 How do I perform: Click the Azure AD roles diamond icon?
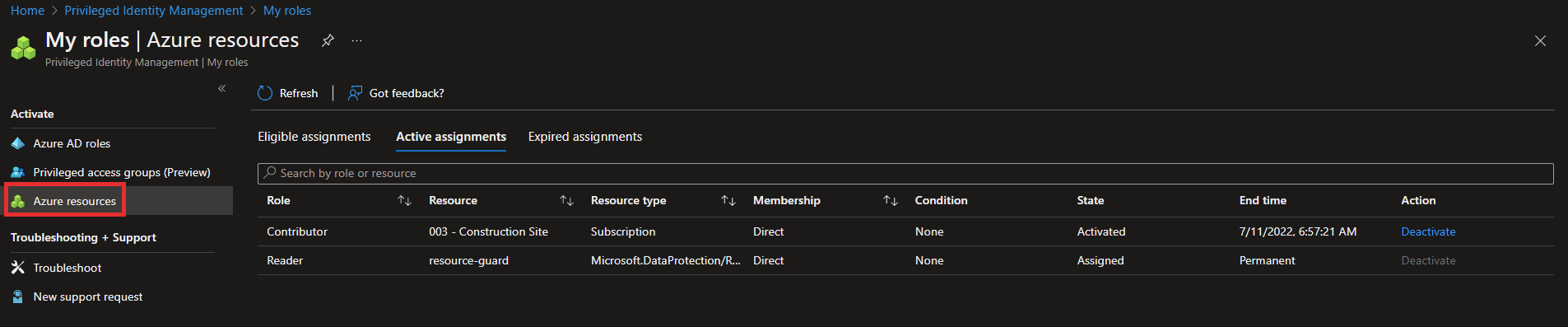18,143
